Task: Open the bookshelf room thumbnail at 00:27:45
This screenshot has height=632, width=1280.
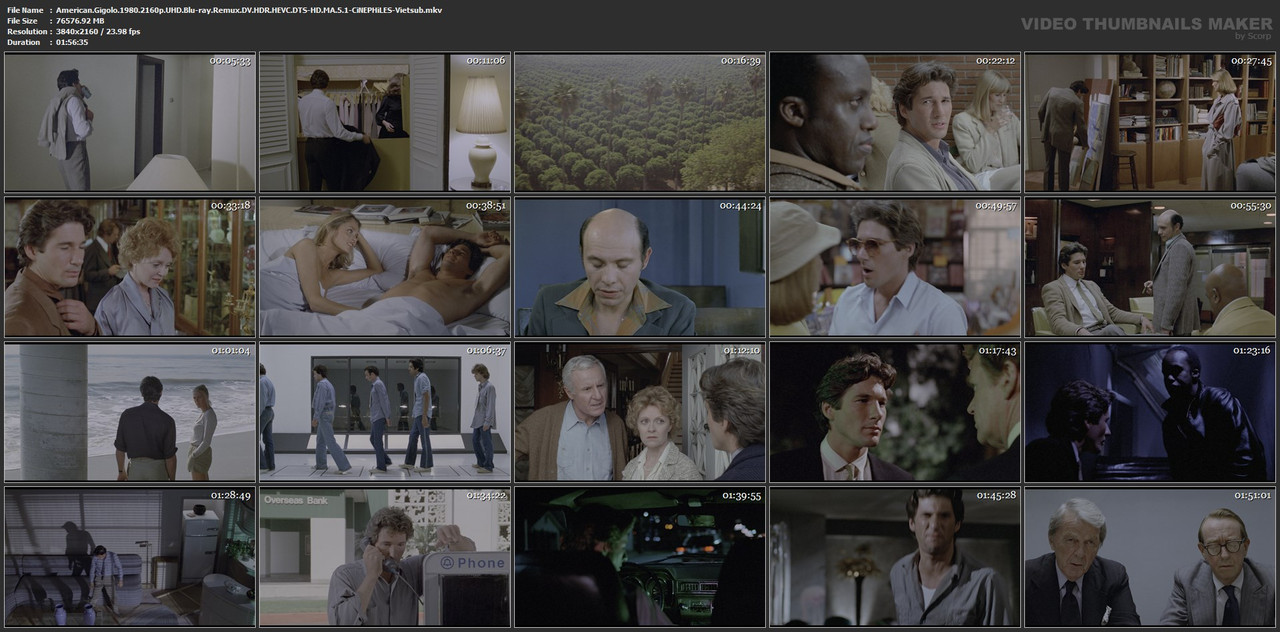Action: pyautogui.click(x=1150, y=122)
